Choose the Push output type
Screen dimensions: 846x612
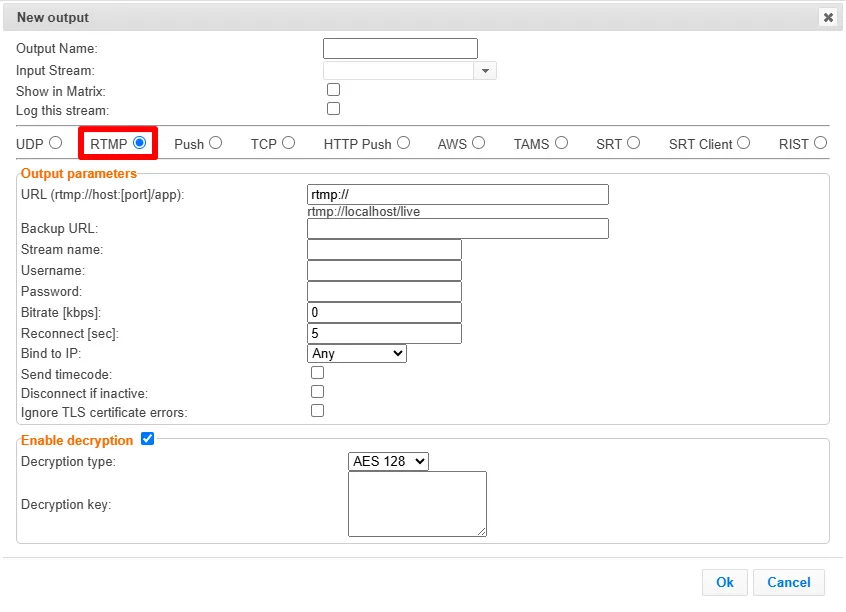click(x=216, y=143)
